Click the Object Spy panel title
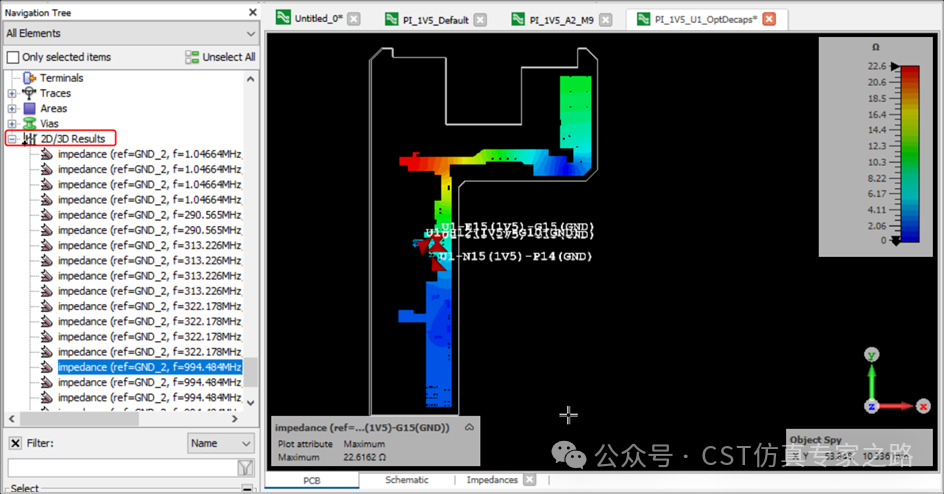The height and width of the screenshot is (494, 944). tap(815, 440)
